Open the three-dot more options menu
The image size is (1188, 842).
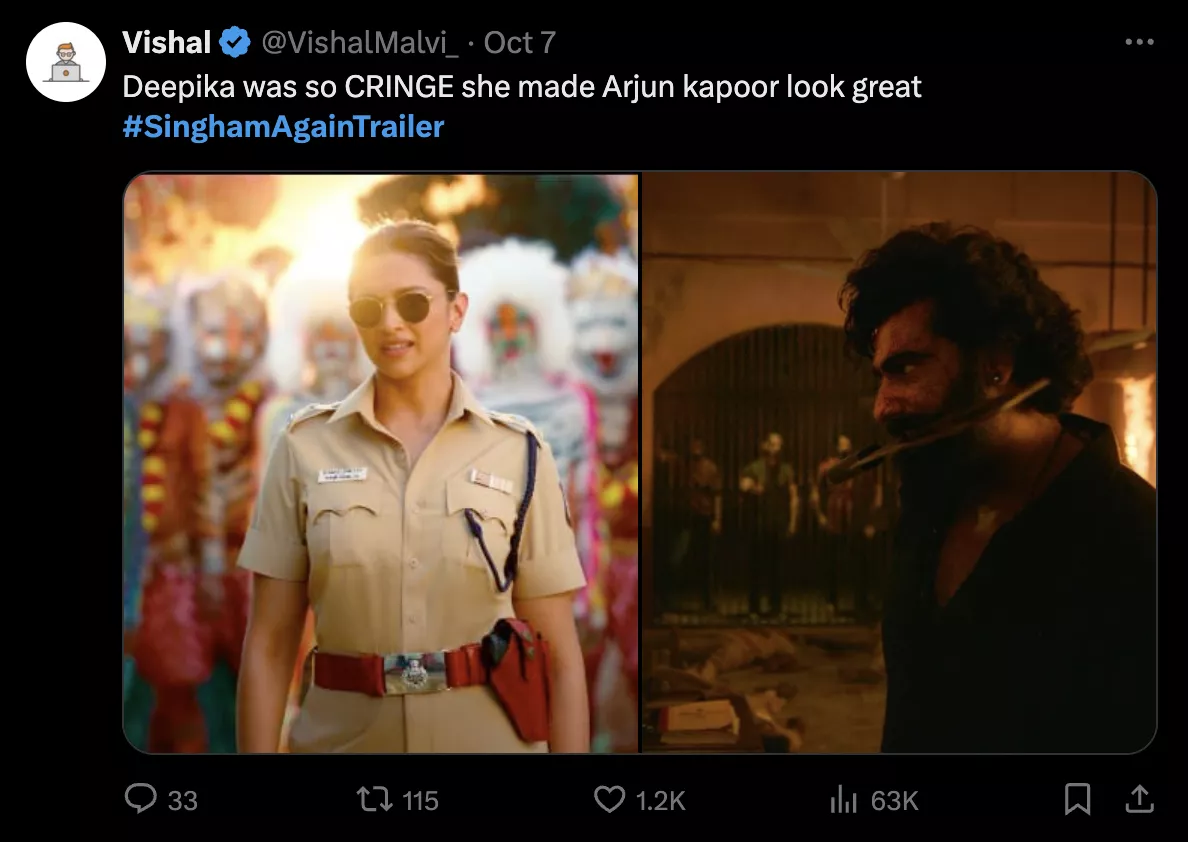click(x=1139, y=42)
